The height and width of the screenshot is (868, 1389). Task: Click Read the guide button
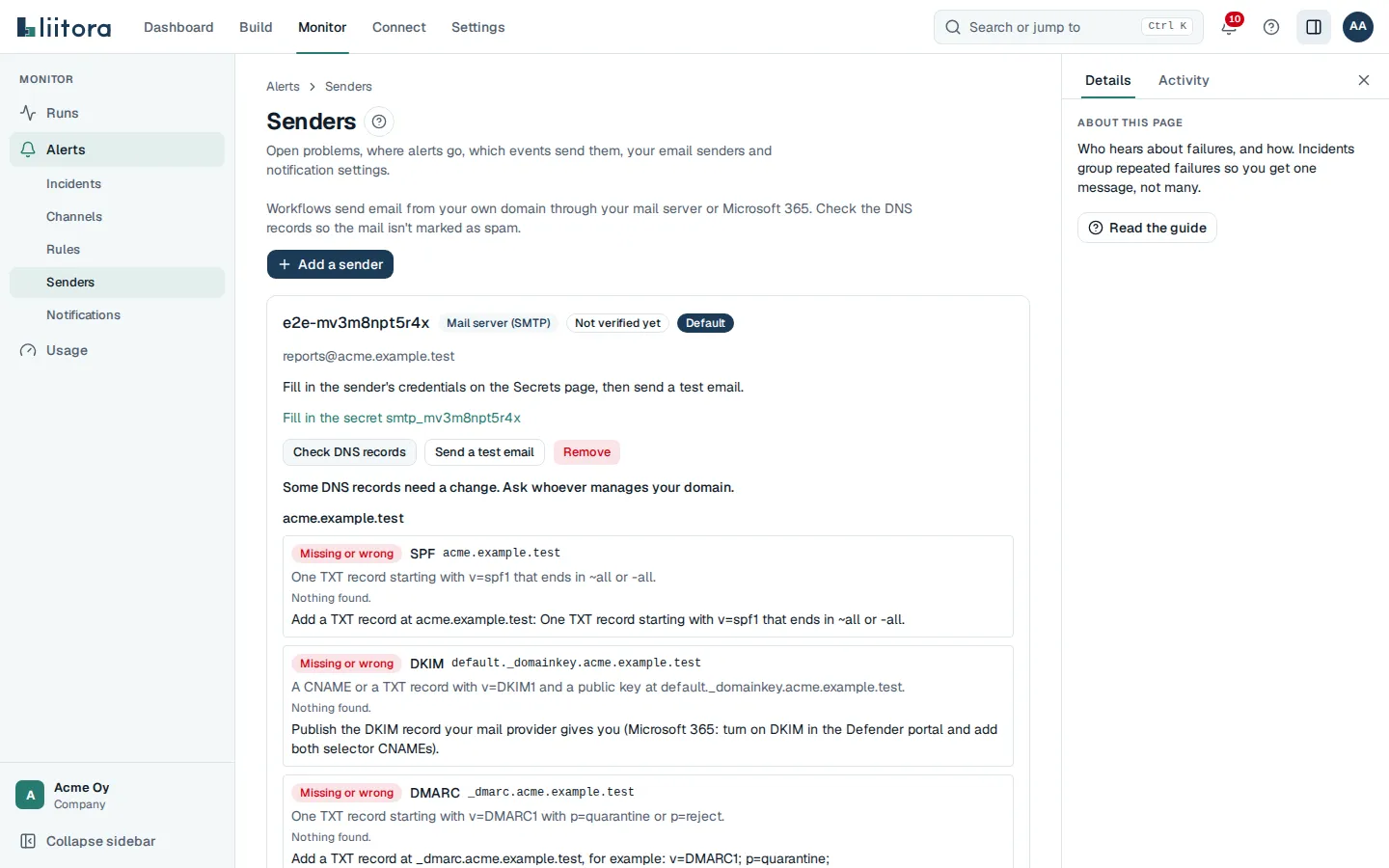(x=1147, y=228)
